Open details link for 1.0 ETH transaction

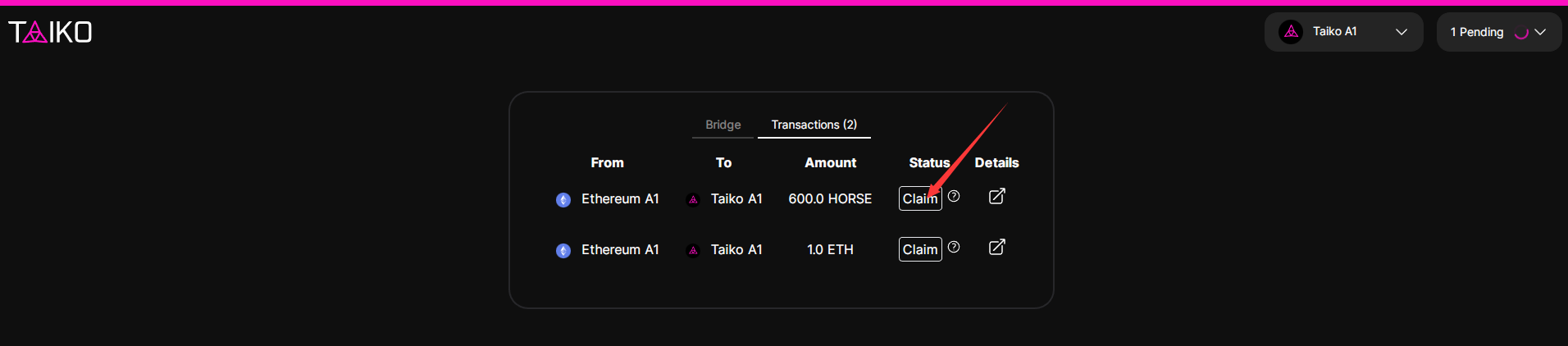pyautogui.click(x=996, y=247)
